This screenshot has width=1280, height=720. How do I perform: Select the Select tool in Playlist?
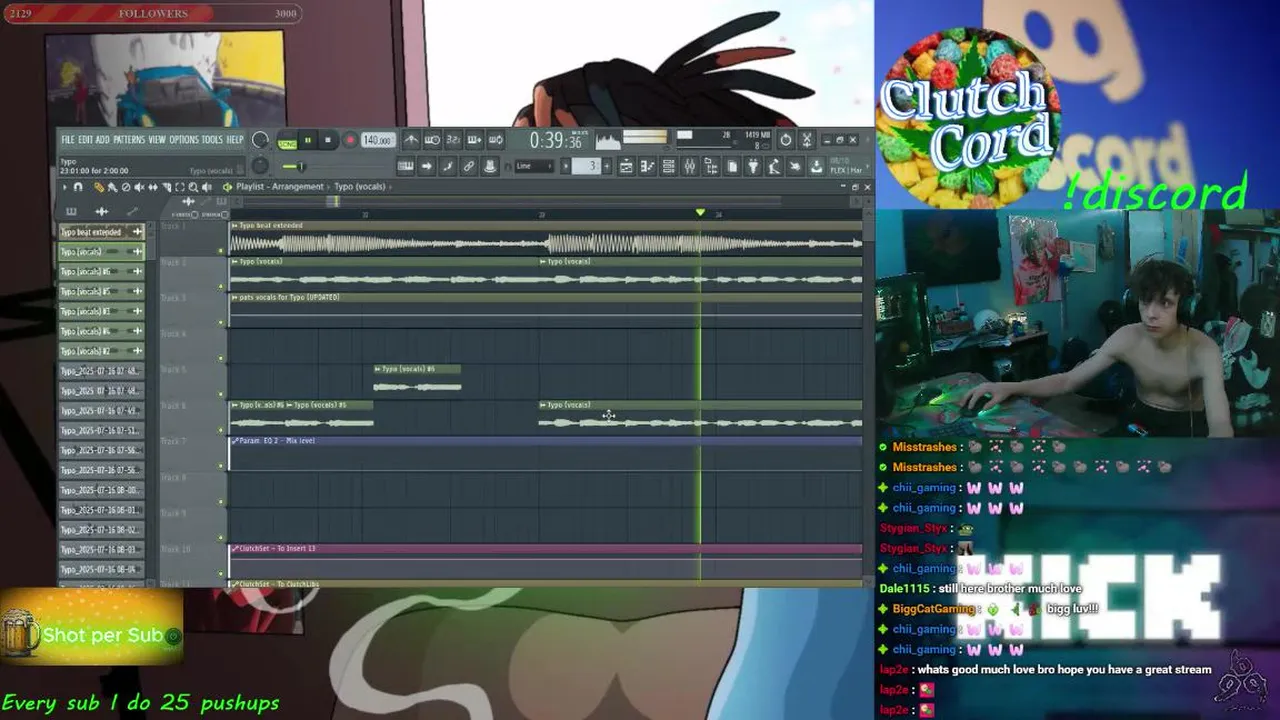click(x=180, y=187)
